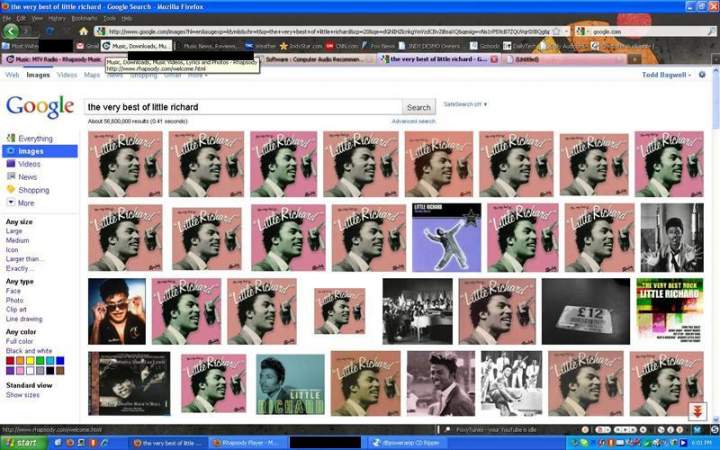The image size is (720, 450).
Task: Switch to the Software: Computer Audio tab
Action: pyautogui.click(x=318, y=59)
